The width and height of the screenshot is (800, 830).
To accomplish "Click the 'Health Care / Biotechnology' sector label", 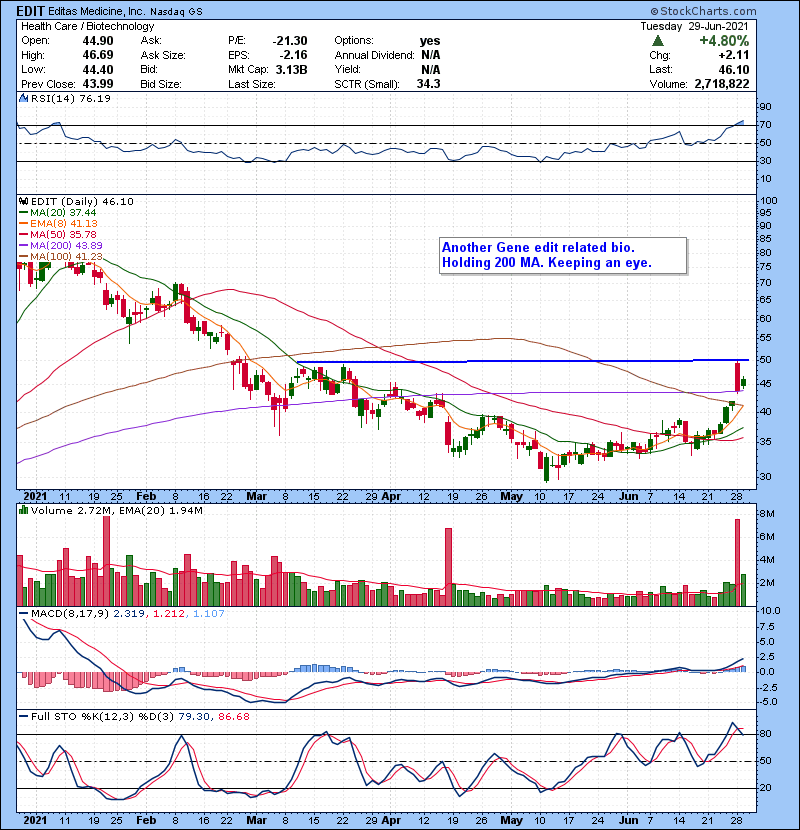I will [88, 26].
